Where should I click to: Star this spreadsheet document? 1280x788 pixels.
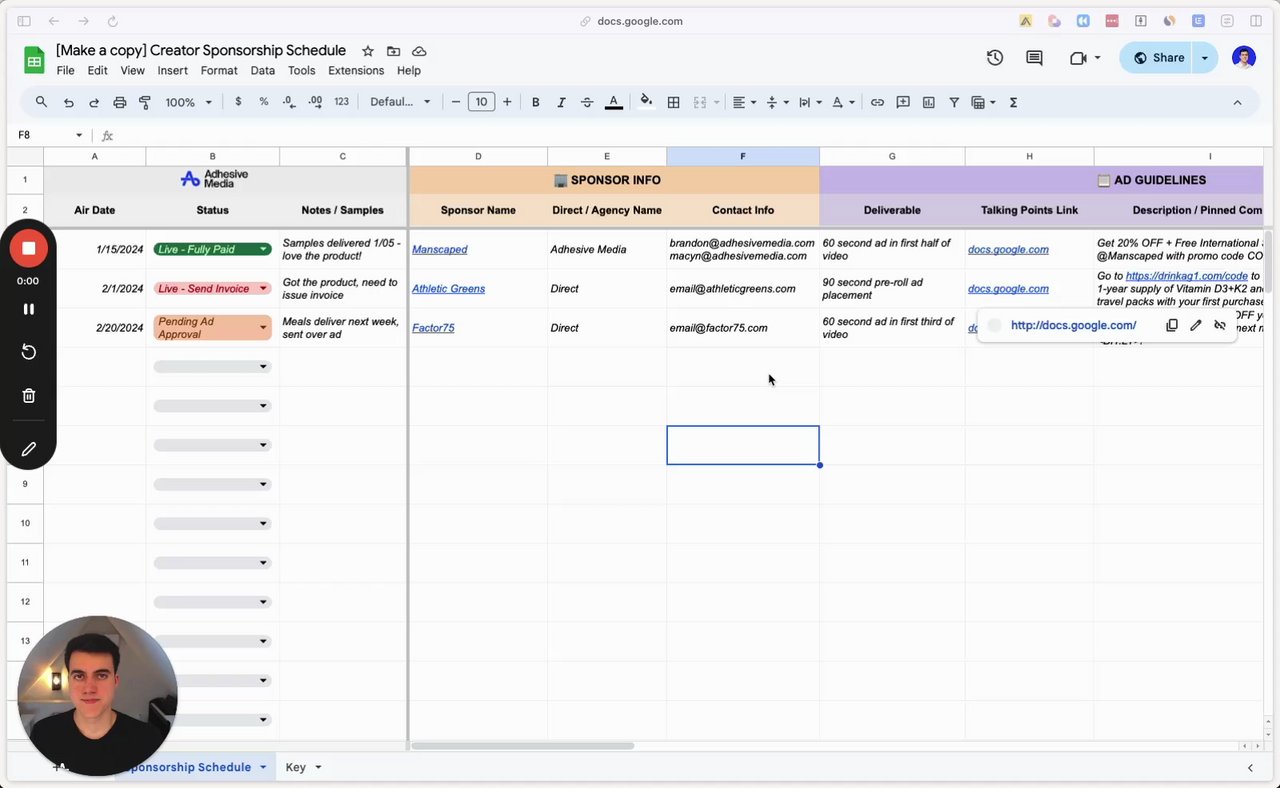pyautogui.click(x=368, y=51)
